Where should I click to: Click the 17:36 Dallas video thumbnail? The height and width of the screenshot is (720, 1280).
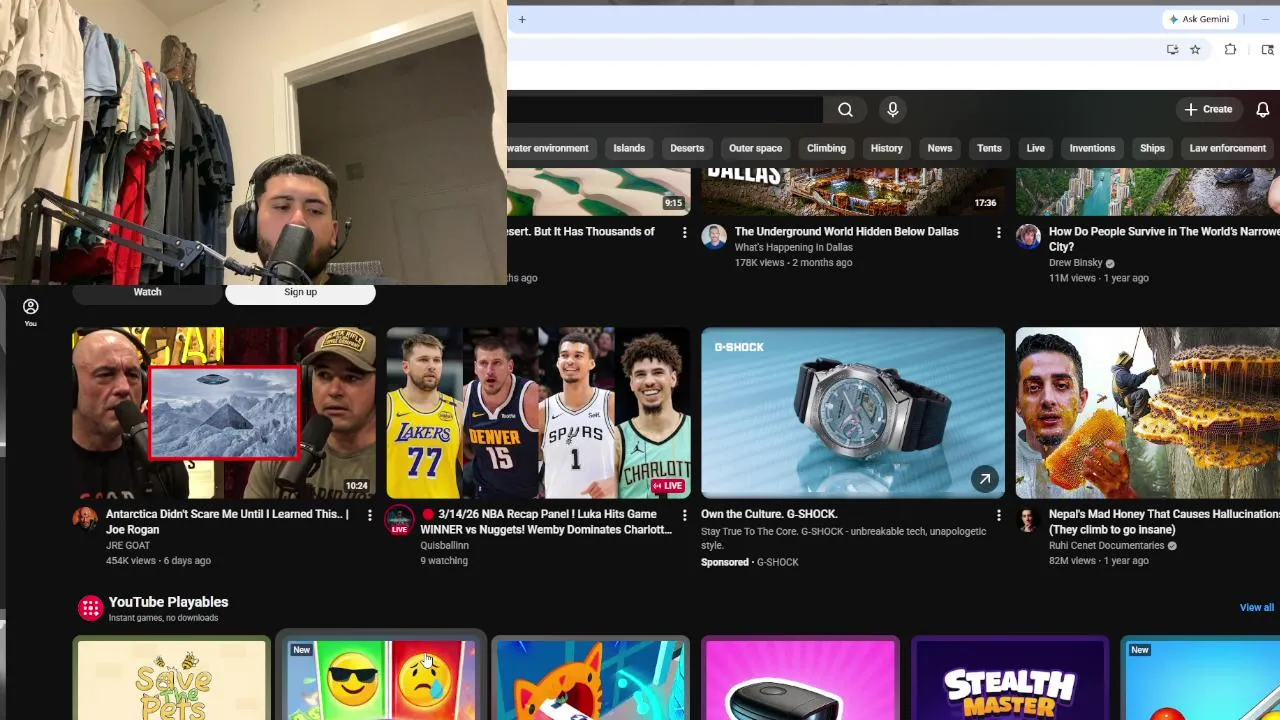click(853, 192)
